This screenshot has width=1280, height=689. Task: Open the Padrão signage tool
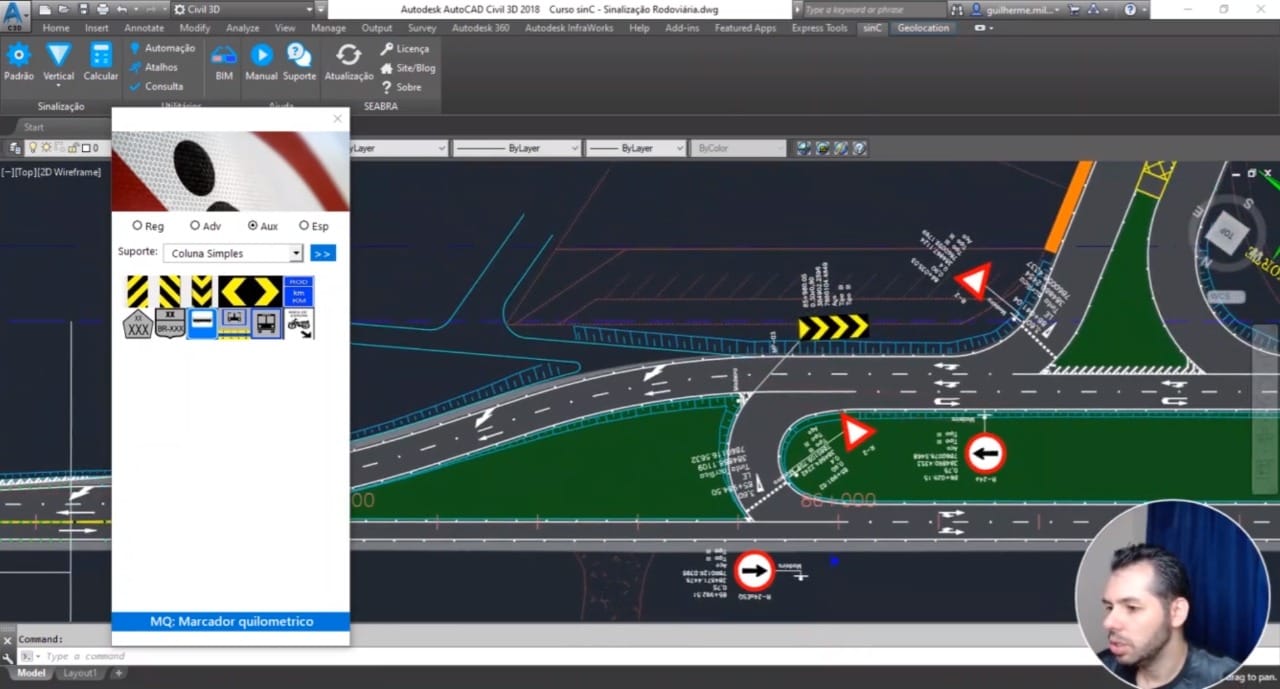(x=19, y=62)
